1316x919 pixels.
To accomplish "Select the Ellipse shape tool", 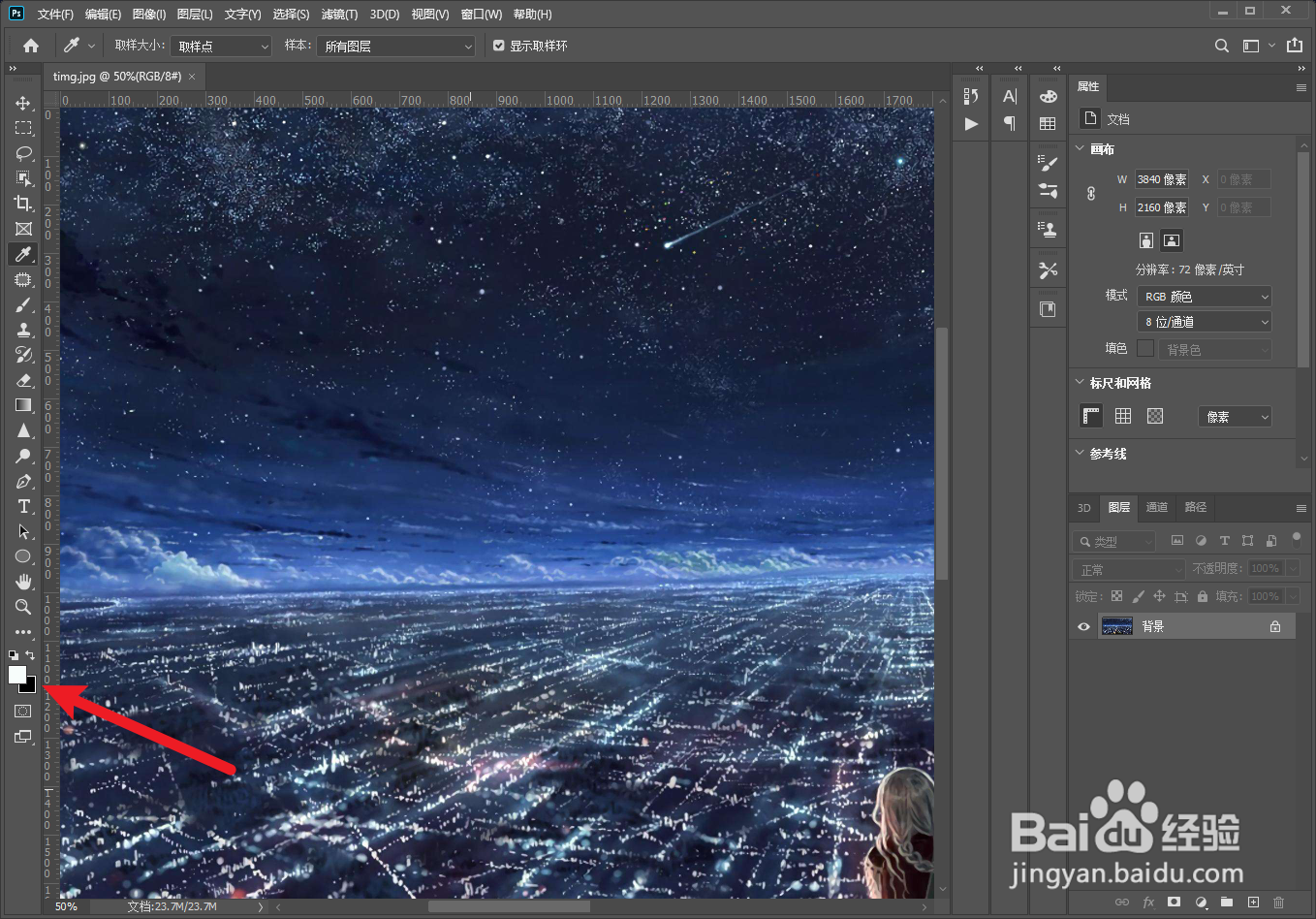I will (23, 556).
